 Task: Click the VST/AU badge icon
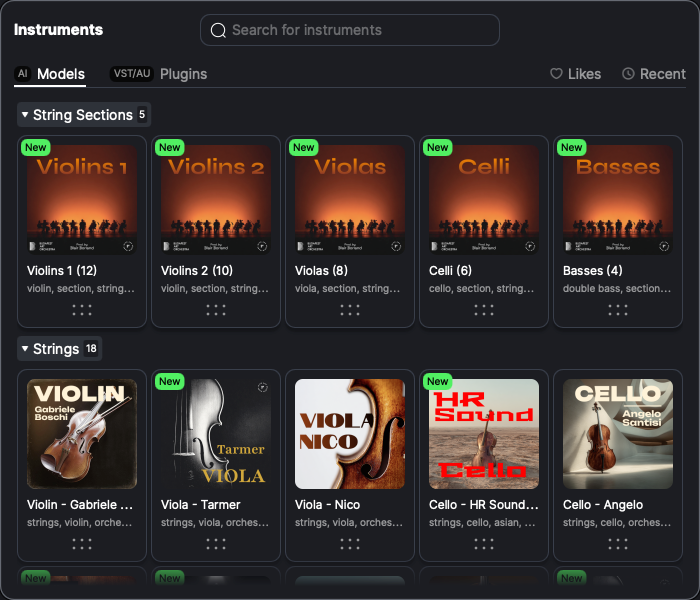[x=132, y=74]
